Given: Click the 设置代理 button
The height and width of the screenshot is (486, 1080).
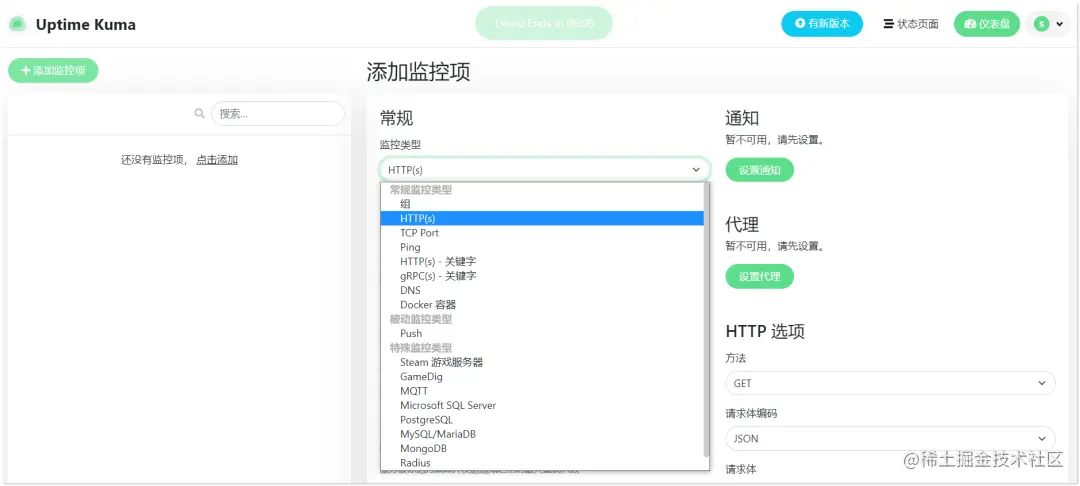Looking at the screenshot, I should click(x=760, y=277).
